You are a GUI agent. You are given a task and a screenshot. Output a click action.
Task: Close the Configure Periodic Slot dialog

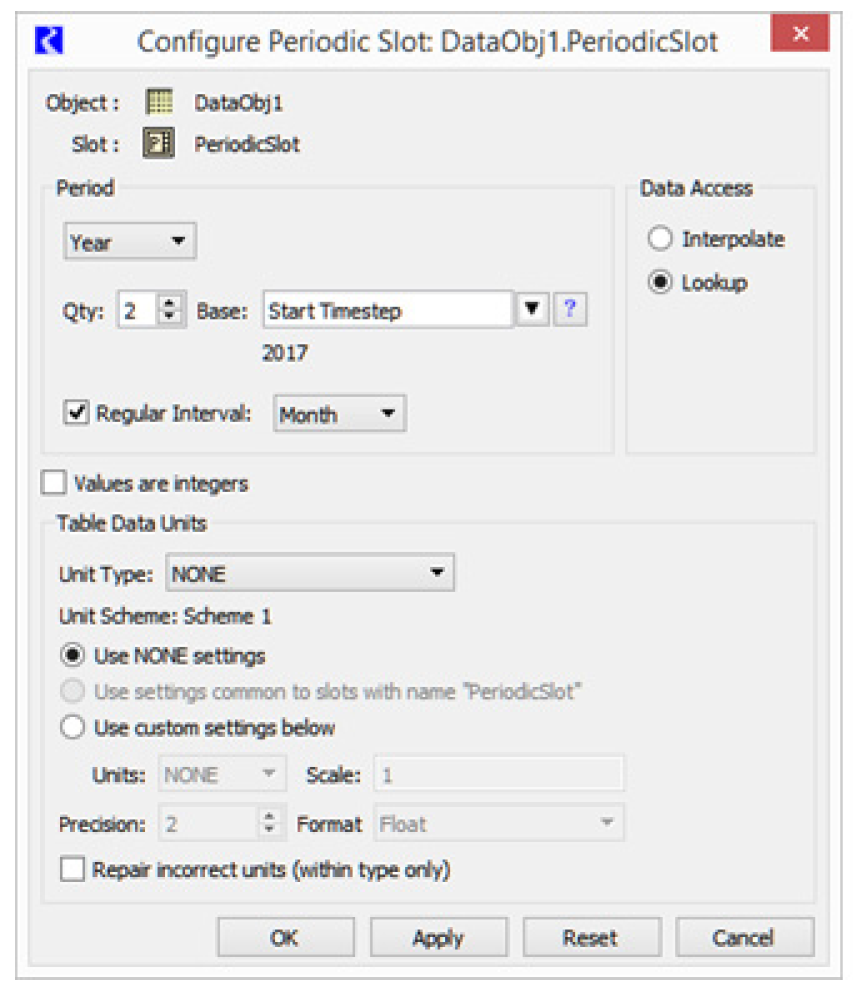click(x=800, y=34)
